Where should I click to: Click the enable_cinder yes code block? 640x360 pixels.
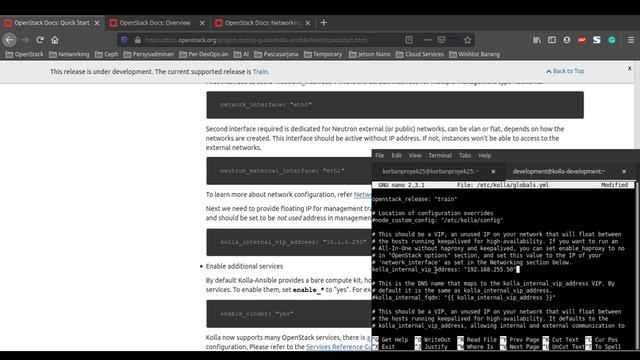tap(289, 314)
